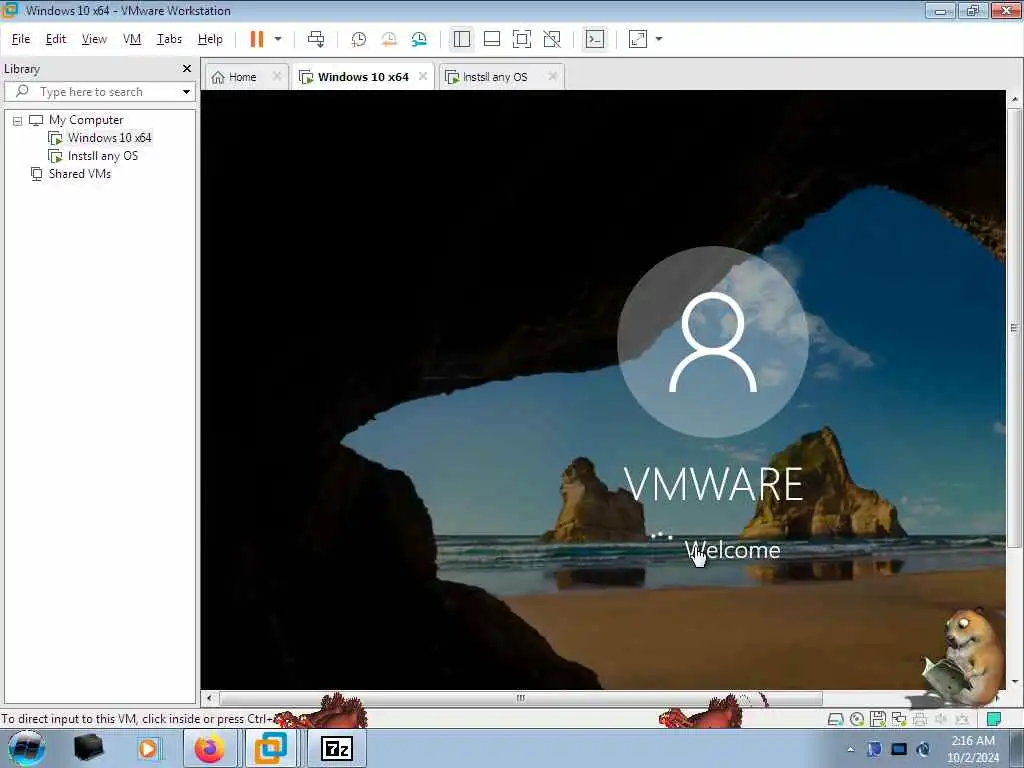Send Ctrl+Alt+Del to the virtual machine

316,39
